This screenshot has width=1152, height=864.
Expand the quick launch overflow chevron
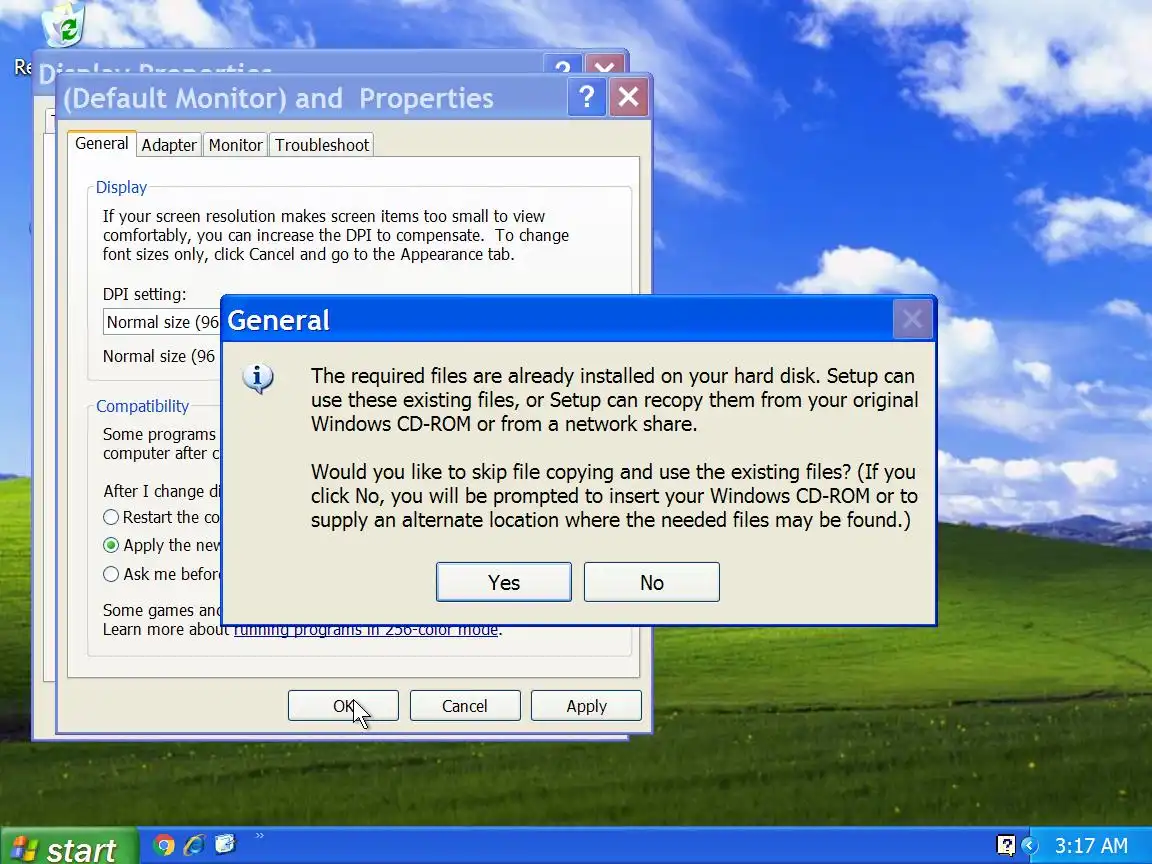tap(259, 836)
